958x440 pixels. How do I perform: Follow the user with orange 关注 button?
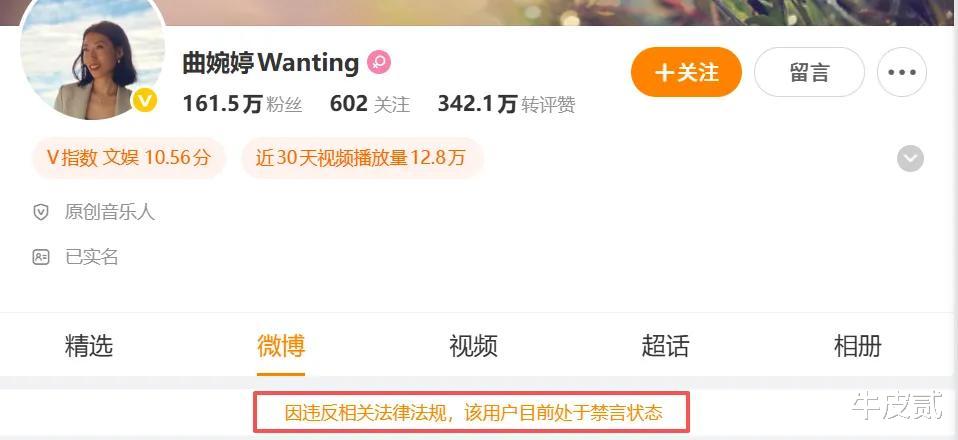click(x=687, y=72)
